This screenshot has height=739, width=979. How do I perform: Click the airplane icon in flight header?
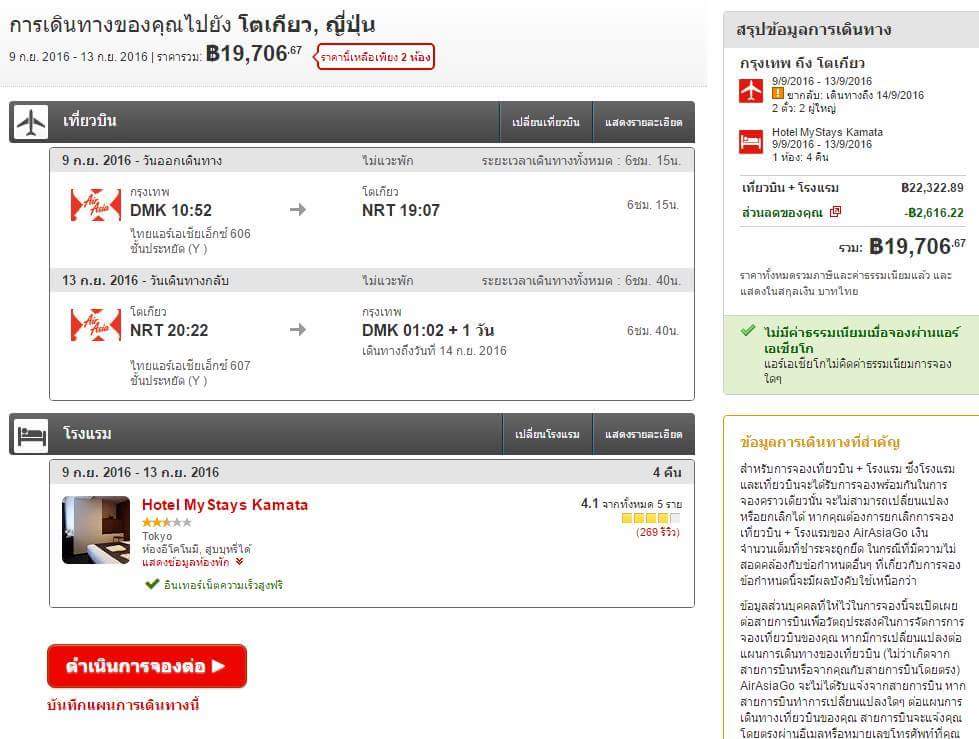31,122
